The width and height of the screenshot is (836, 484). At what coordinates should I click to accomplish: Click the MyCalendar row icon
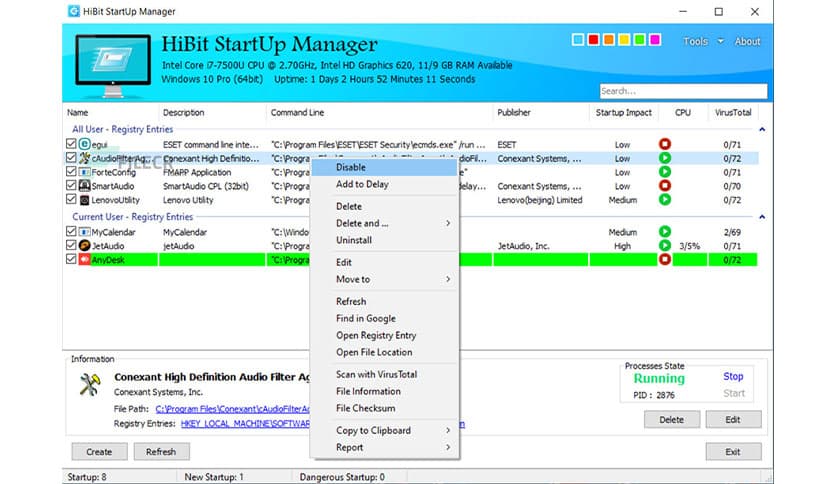(x=84, y=232)
